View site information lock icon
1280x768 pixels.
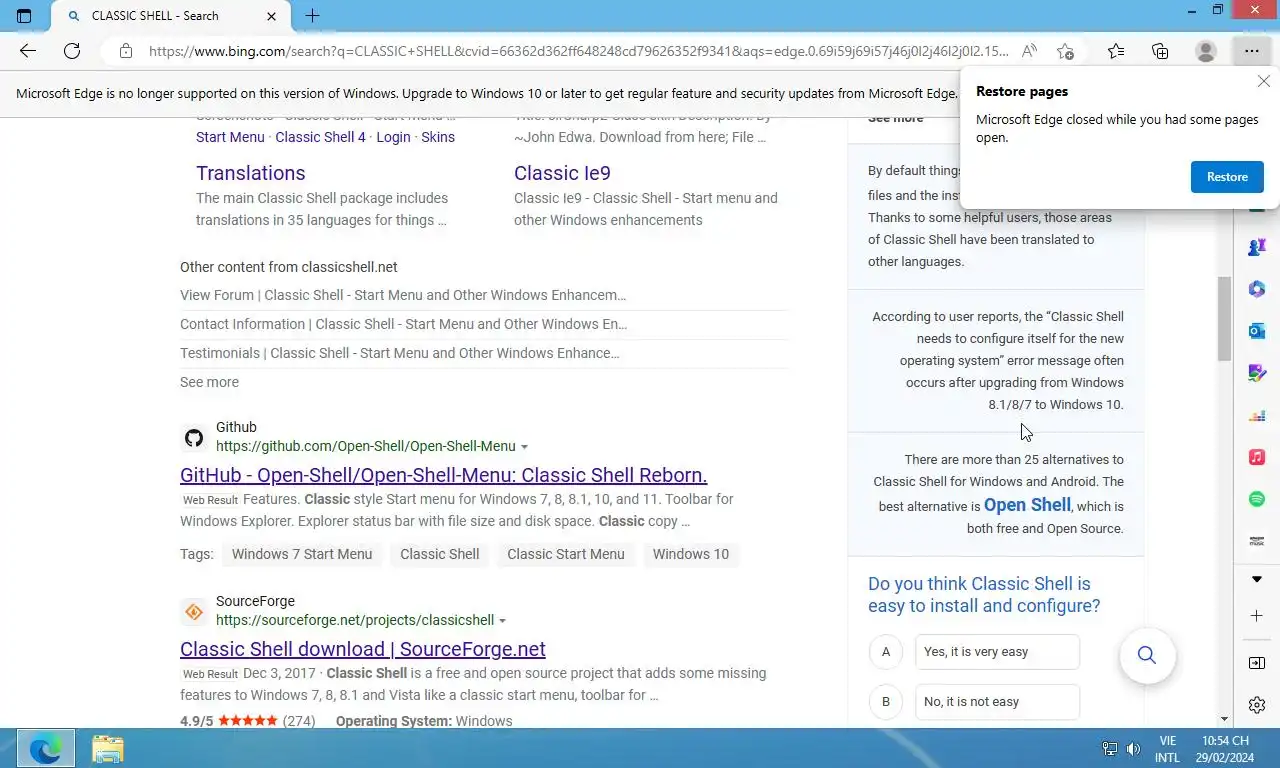pyautogui.click(x=125, y=51)
